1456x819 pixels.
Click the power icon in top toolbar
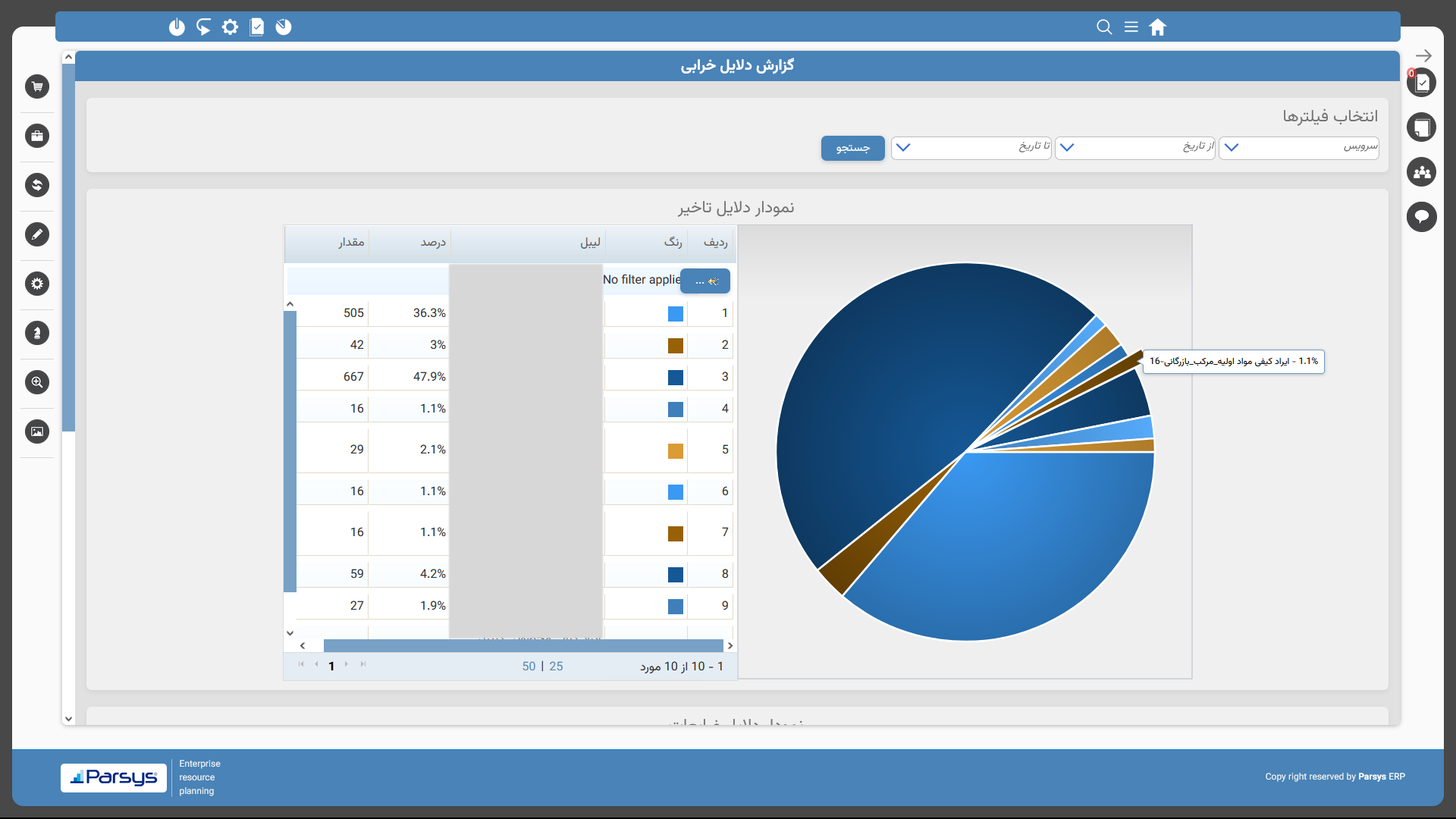(177, 27)
